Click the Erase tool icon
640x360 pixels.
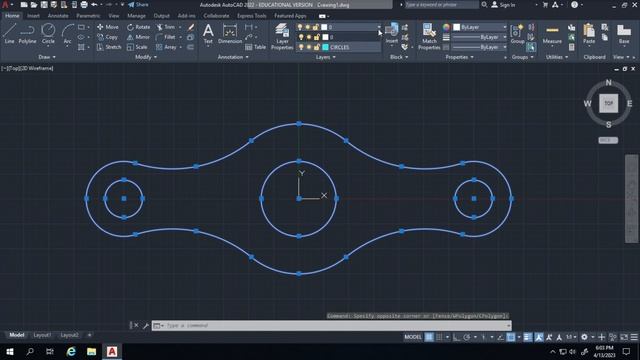click(x=191, y=27)
